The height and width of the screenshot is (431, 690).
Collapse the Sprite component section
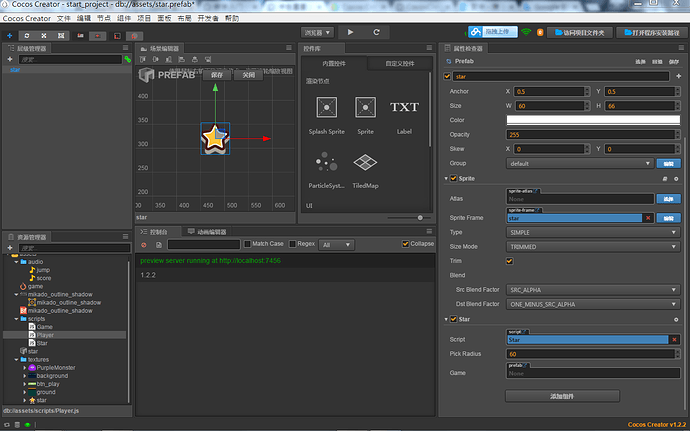[446, 179]
